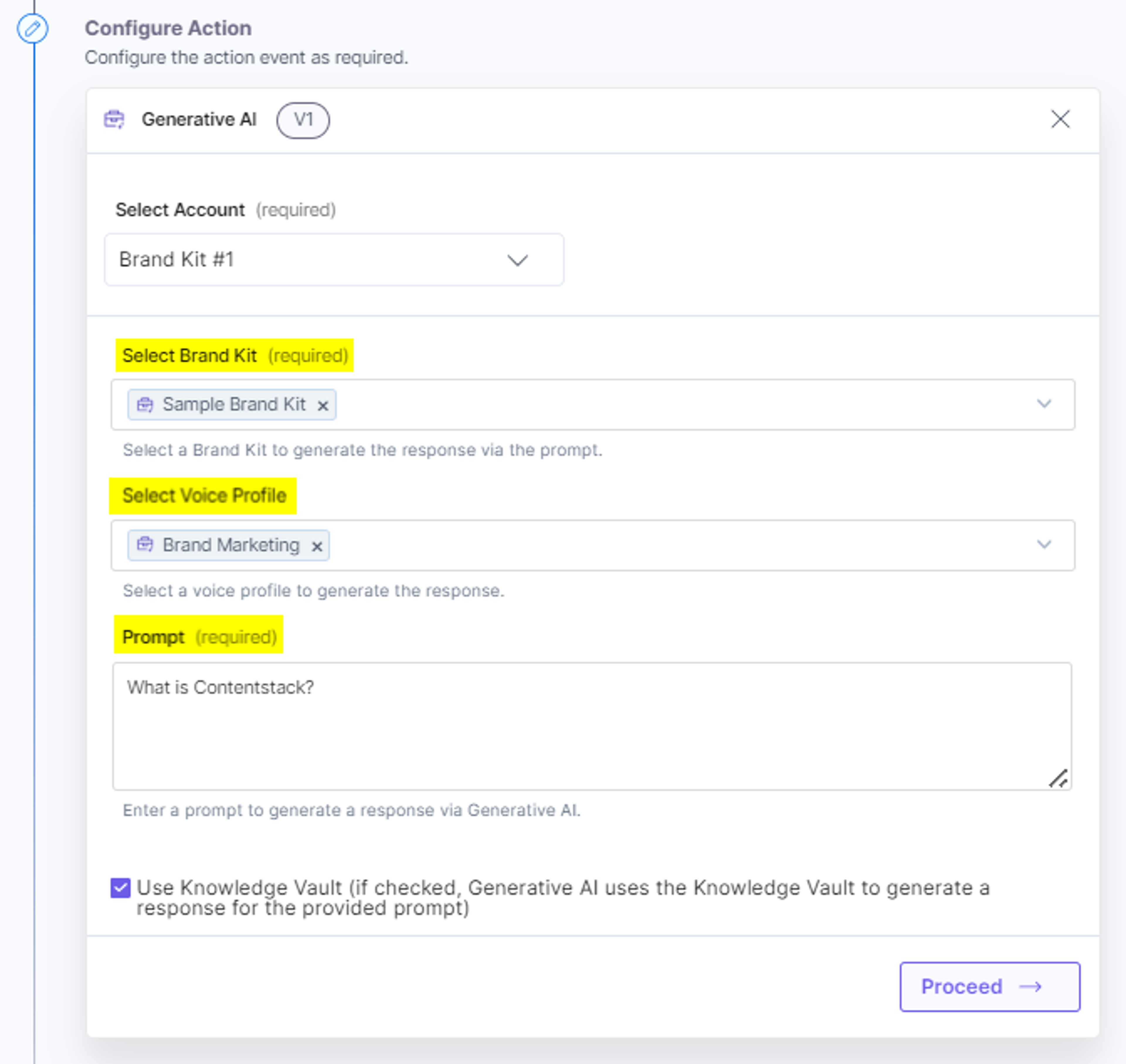Click 'Configure the action event as required' text
The width and height of the screenshot is (1126, 1064).
tap(246, 57)
